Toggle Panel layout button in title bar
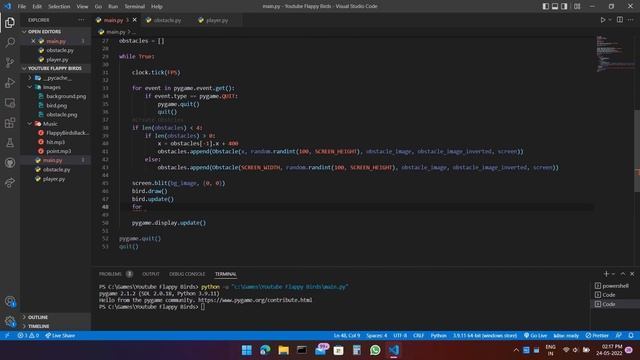The width and height of the screenshot is (640, 360). click(555, 6)
